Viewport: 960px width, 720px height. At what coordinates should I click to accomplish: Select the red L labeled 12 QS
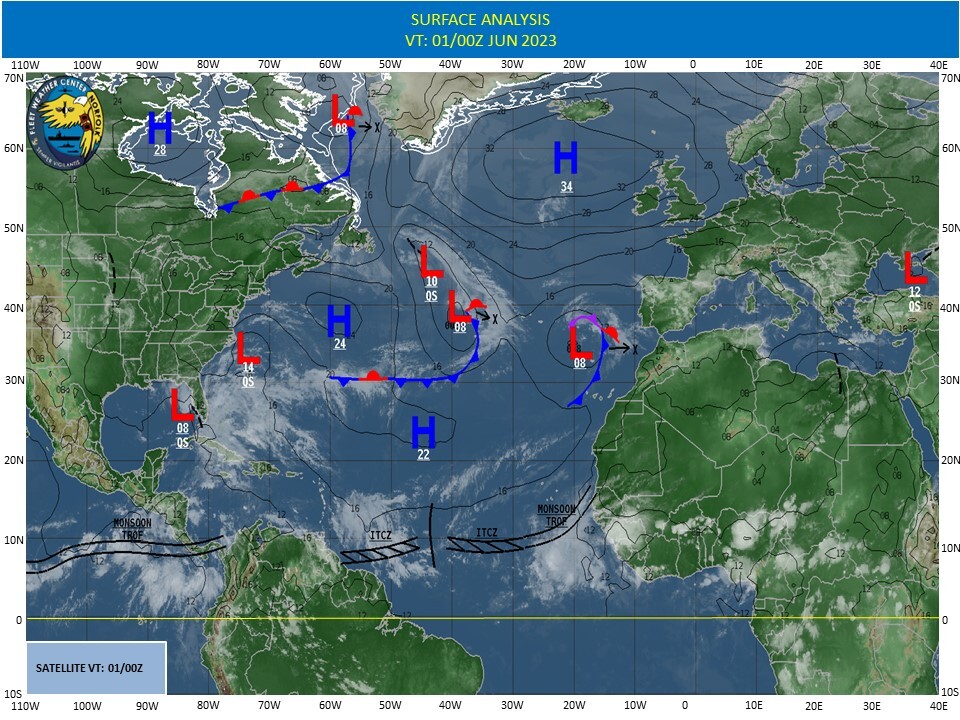click(x=914, y=267)
